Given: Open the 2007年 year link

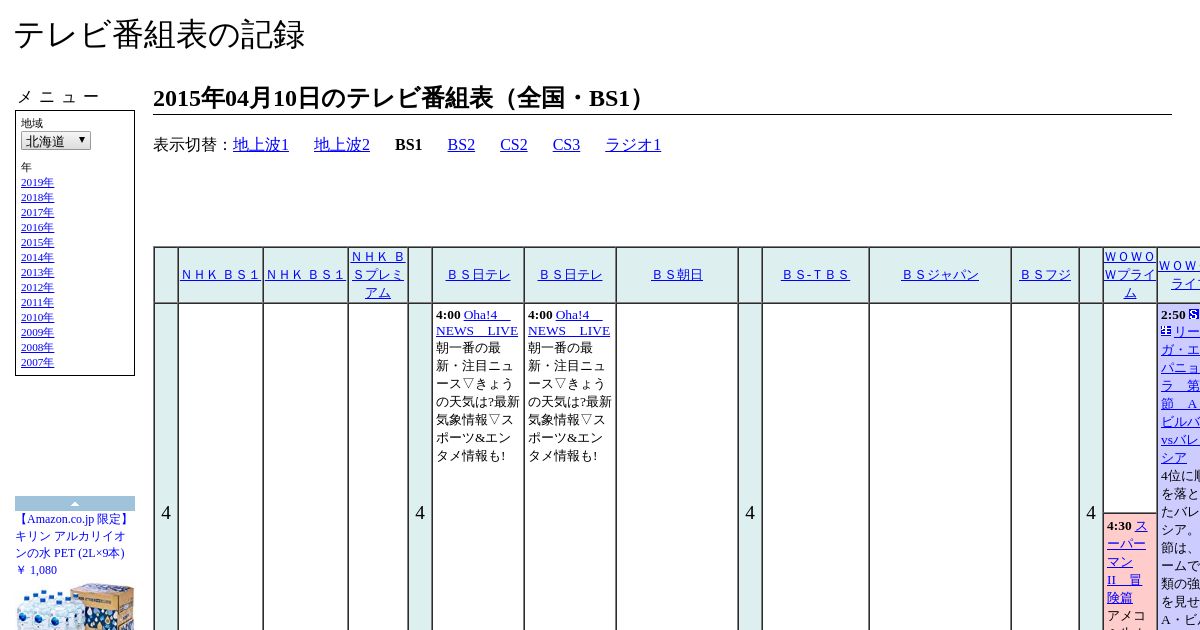Looking at the screenshot, I should [37, 363].
